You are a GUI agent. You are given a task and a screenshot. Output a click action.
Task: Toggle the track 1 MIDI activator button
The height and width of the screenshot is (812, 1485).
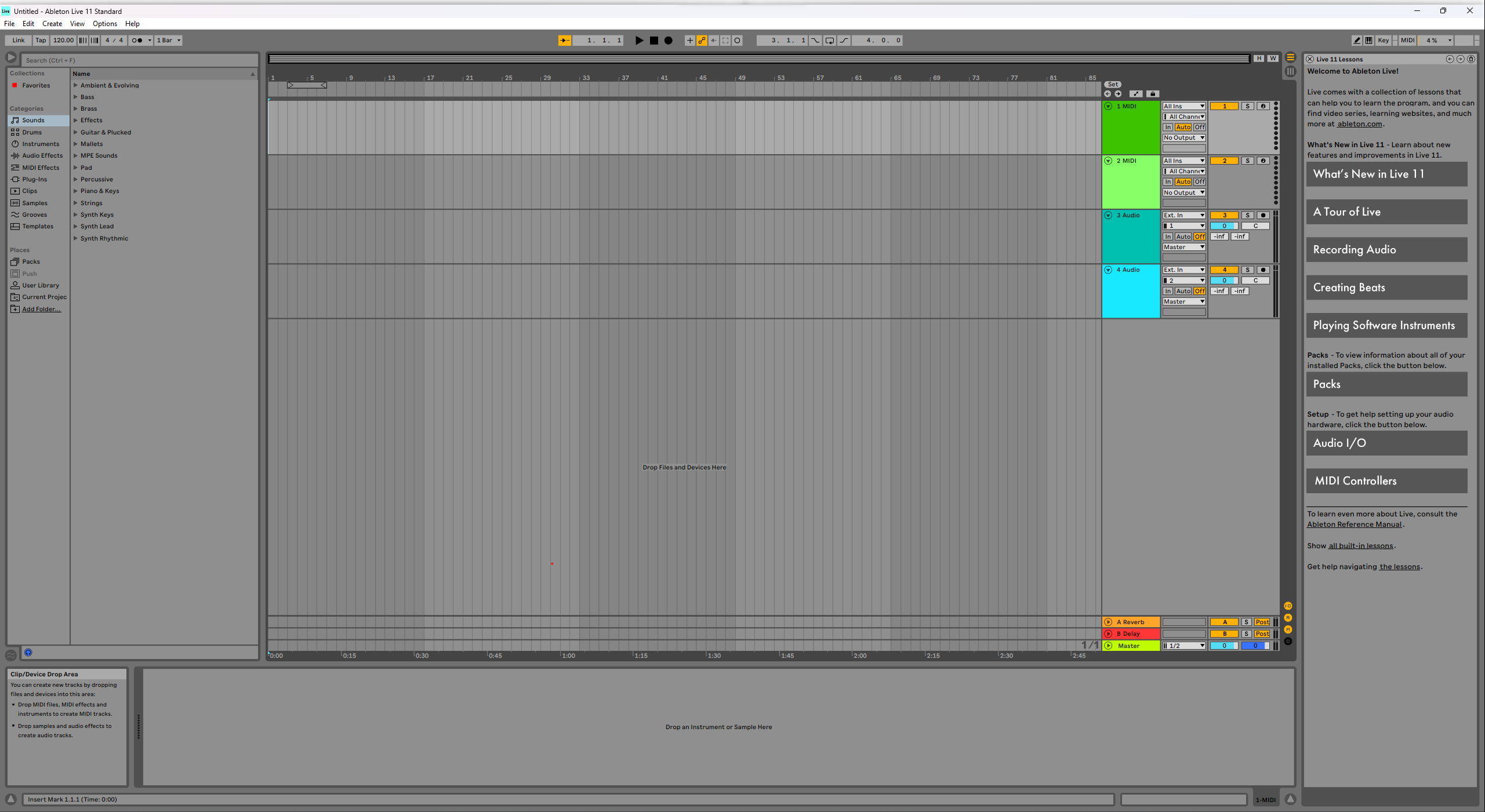tap(1224, 107)
